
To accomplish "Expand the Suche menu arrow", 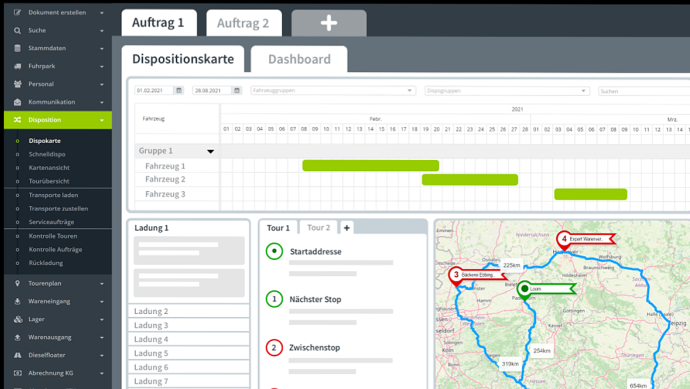I will pyautogui.click(x=102, y=31).
